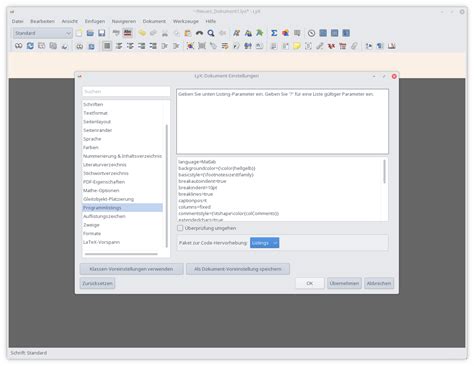The height and width of the screenshot is (366, 474).
Task: Click the itemized list icon
Action: (130, 46)
